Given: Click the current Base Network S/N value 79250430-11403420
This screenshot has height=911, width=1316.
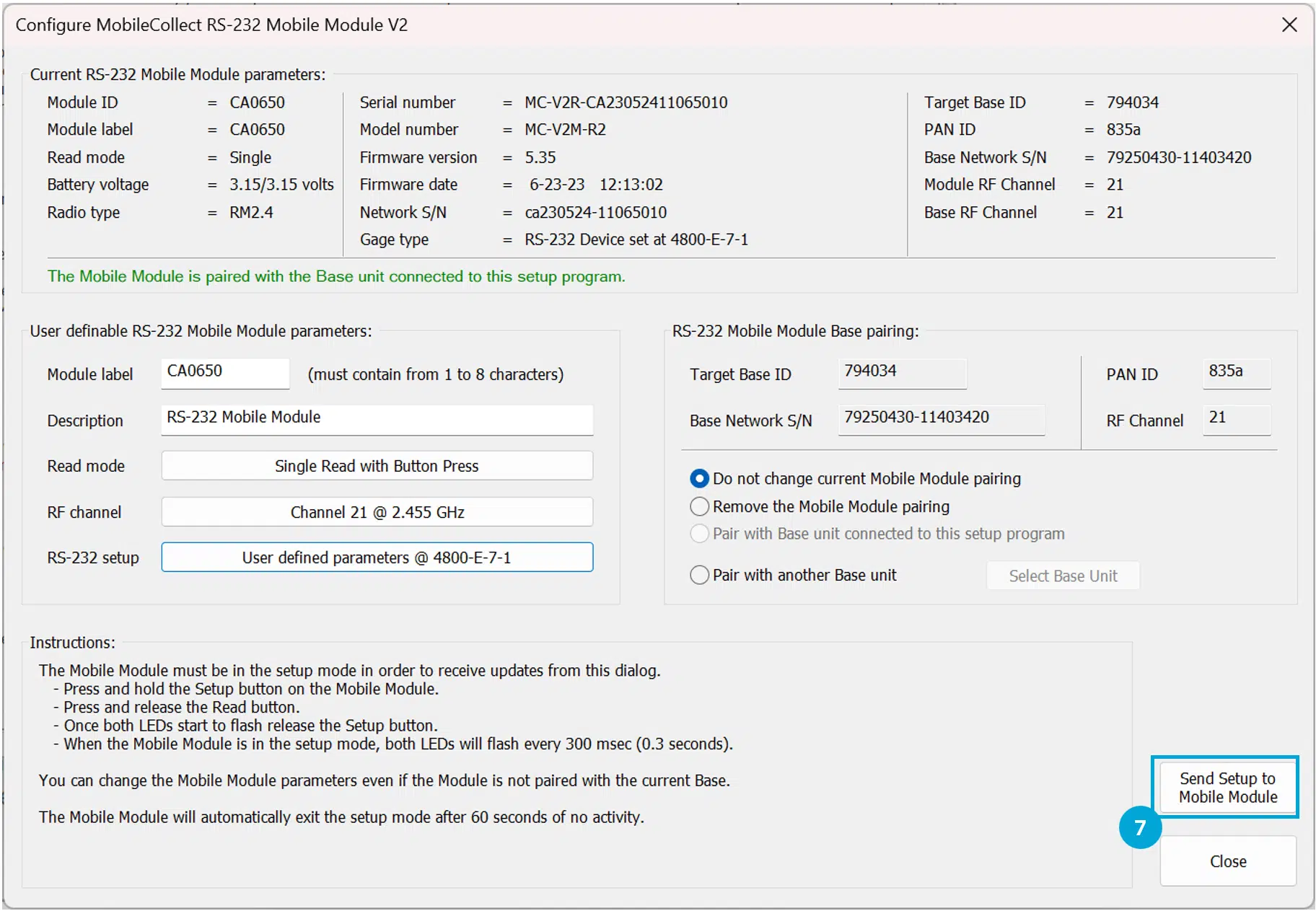Looking at the screenshot, I should click(1179, 157).
